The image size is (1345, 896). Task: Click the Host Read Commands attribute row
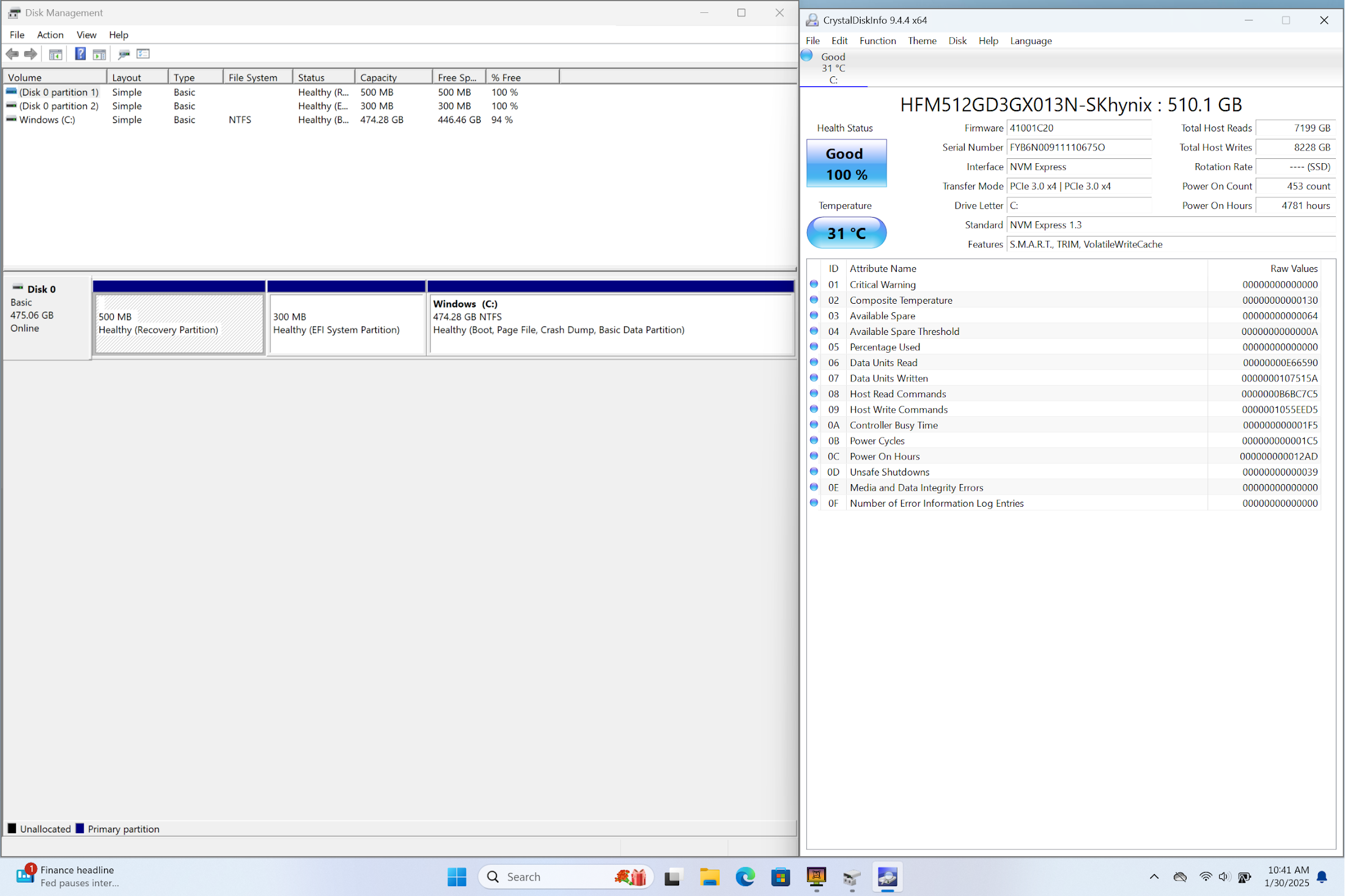click(x=1064, y=394)
